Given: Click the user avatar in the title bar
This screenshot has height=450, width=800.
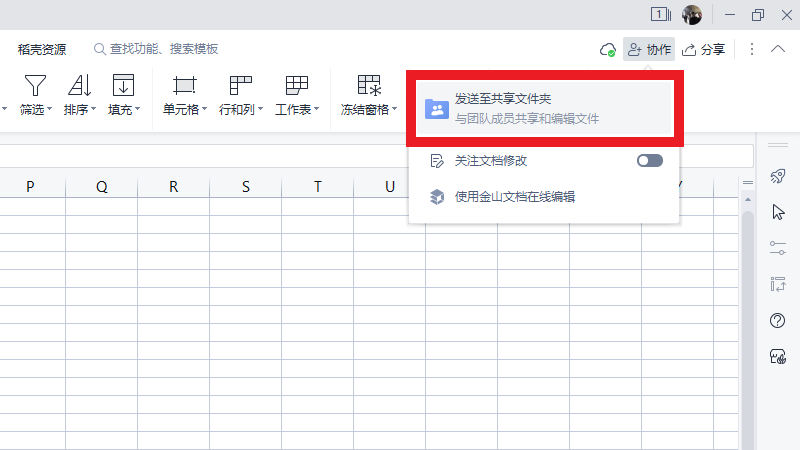Looking at the screenshot, I should [x=692, y=15].
